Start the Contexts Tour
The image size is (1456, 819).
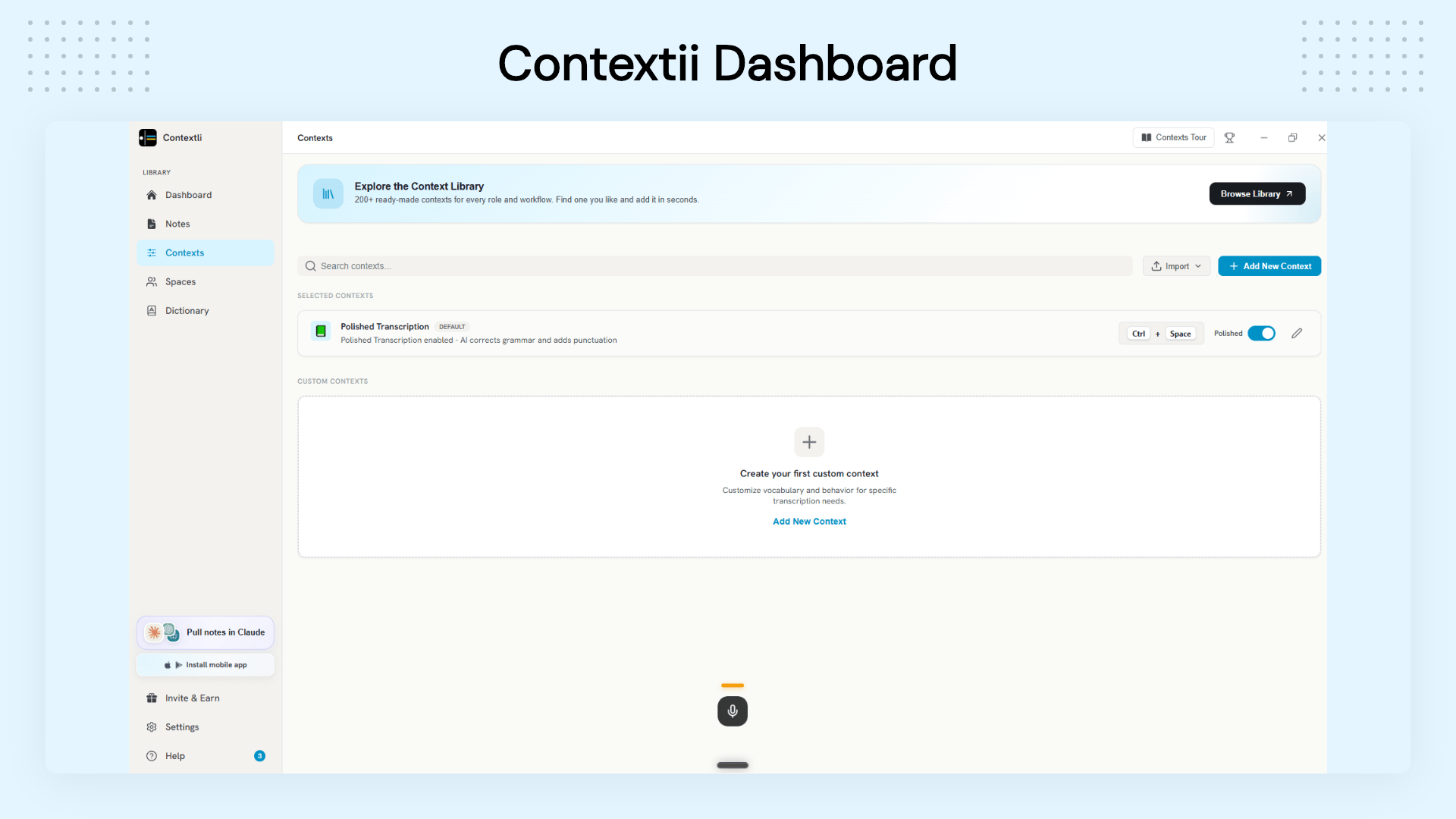(x=1173, y=137)
